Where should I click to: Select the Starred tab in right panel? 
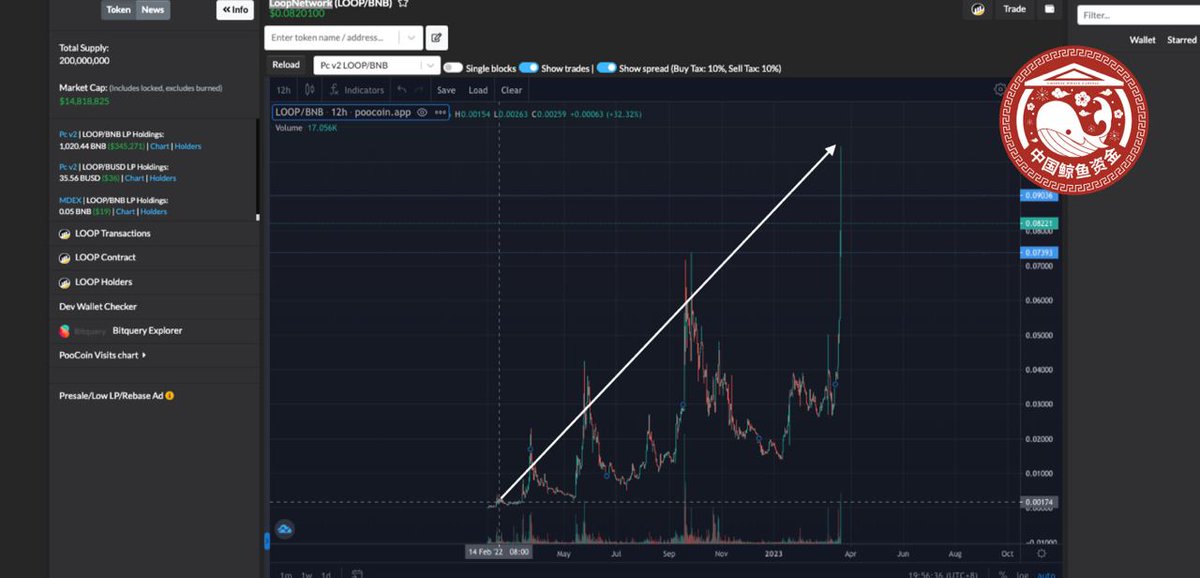pyautogui.click(x=1181, y=40)
